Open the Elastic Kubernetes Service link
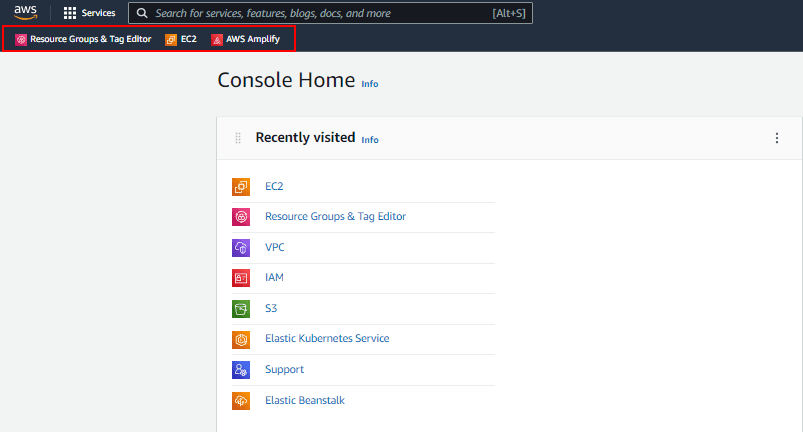The width and height of the screenshot is (803, 432). [327, 338]
